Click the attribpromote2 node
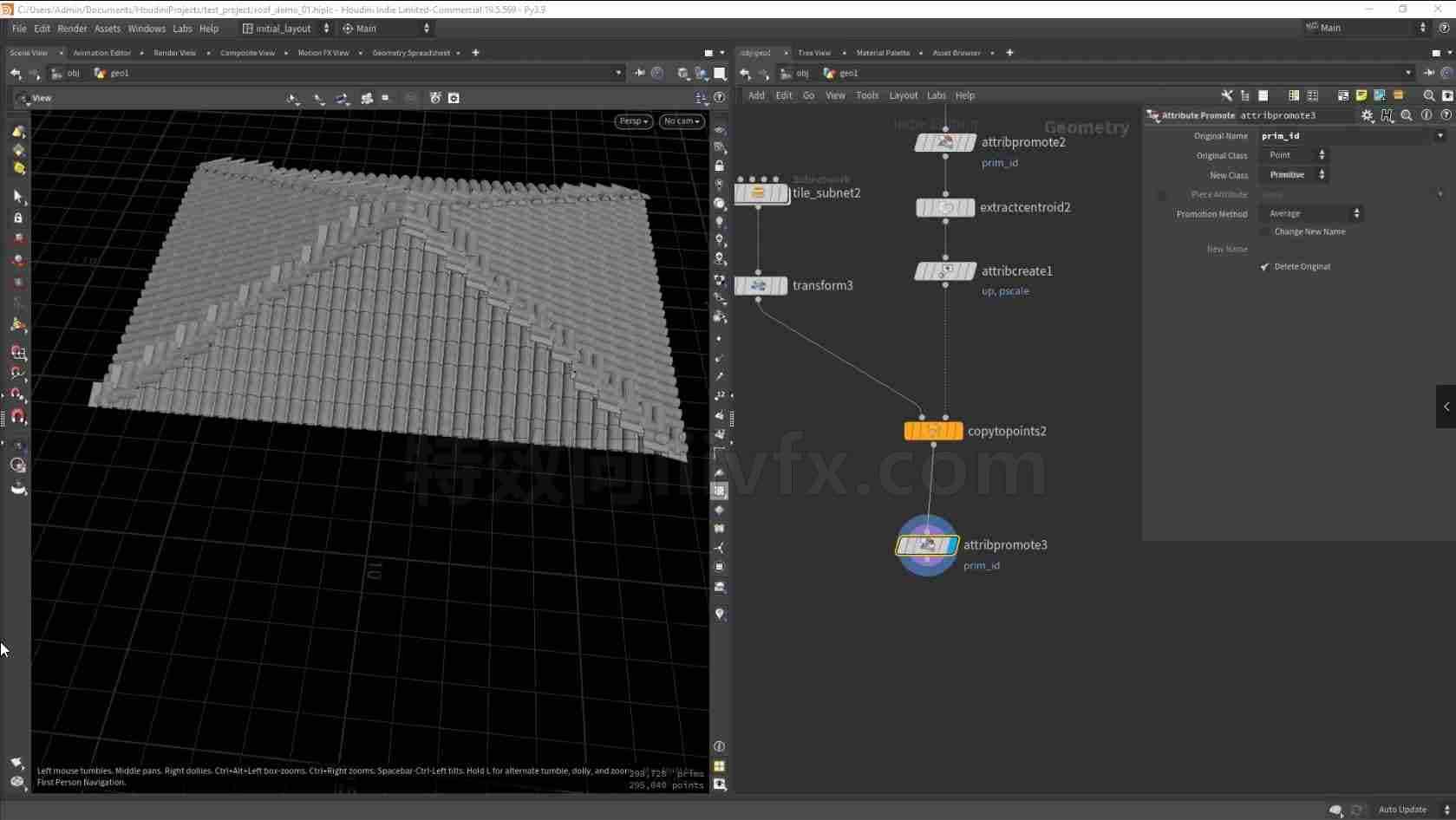The height and width of the screenshot is (820, 1456). (x=945, y=143)
